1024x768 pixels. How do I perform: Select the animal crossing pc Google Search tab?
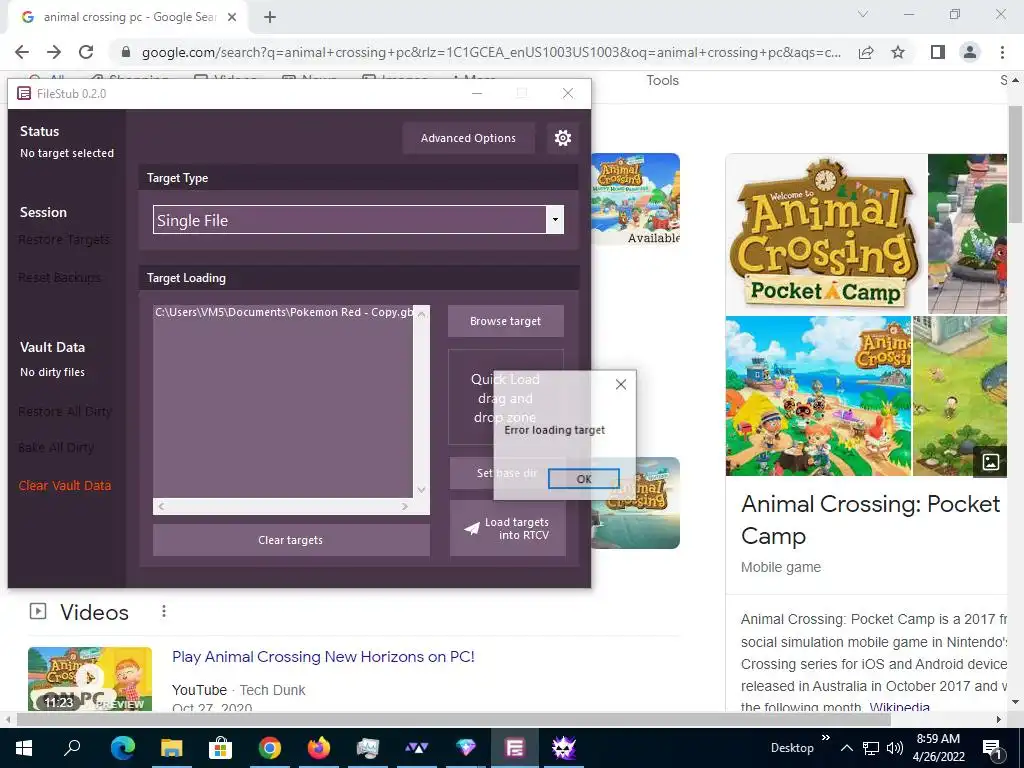tap(129, 17)
